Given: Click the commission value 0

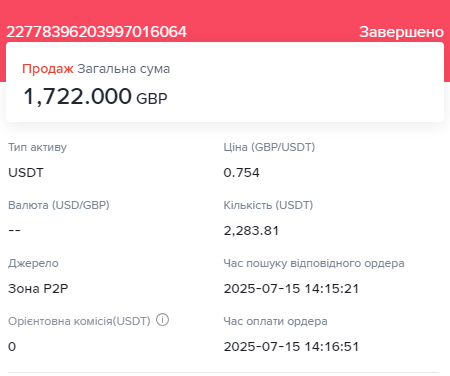Looking at the screenshot, I should pyautogui.click(x=12, y=347).
